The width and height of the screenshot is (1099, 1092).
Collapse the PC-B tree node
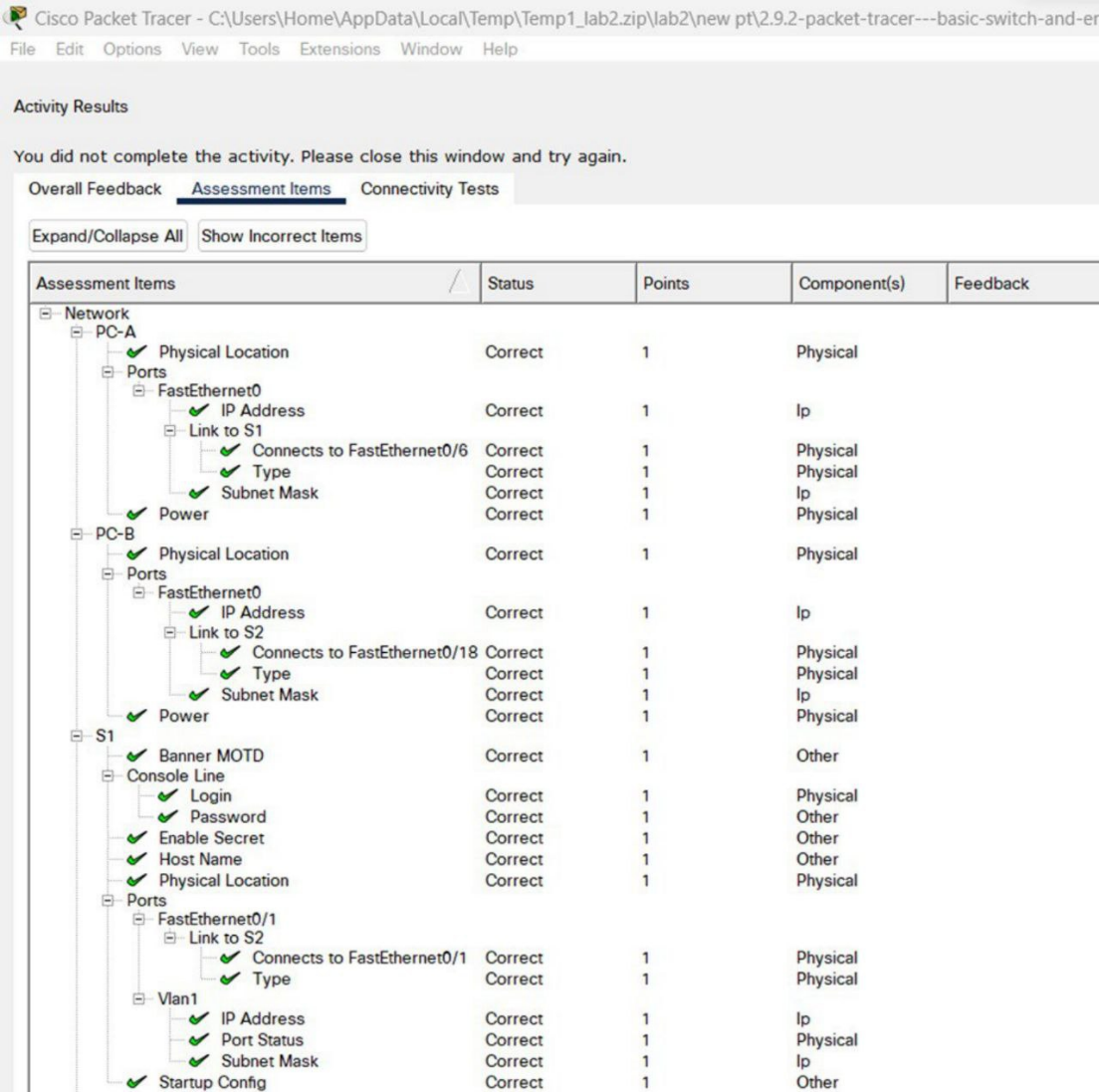pyautogui.click(x=77, y=535)
